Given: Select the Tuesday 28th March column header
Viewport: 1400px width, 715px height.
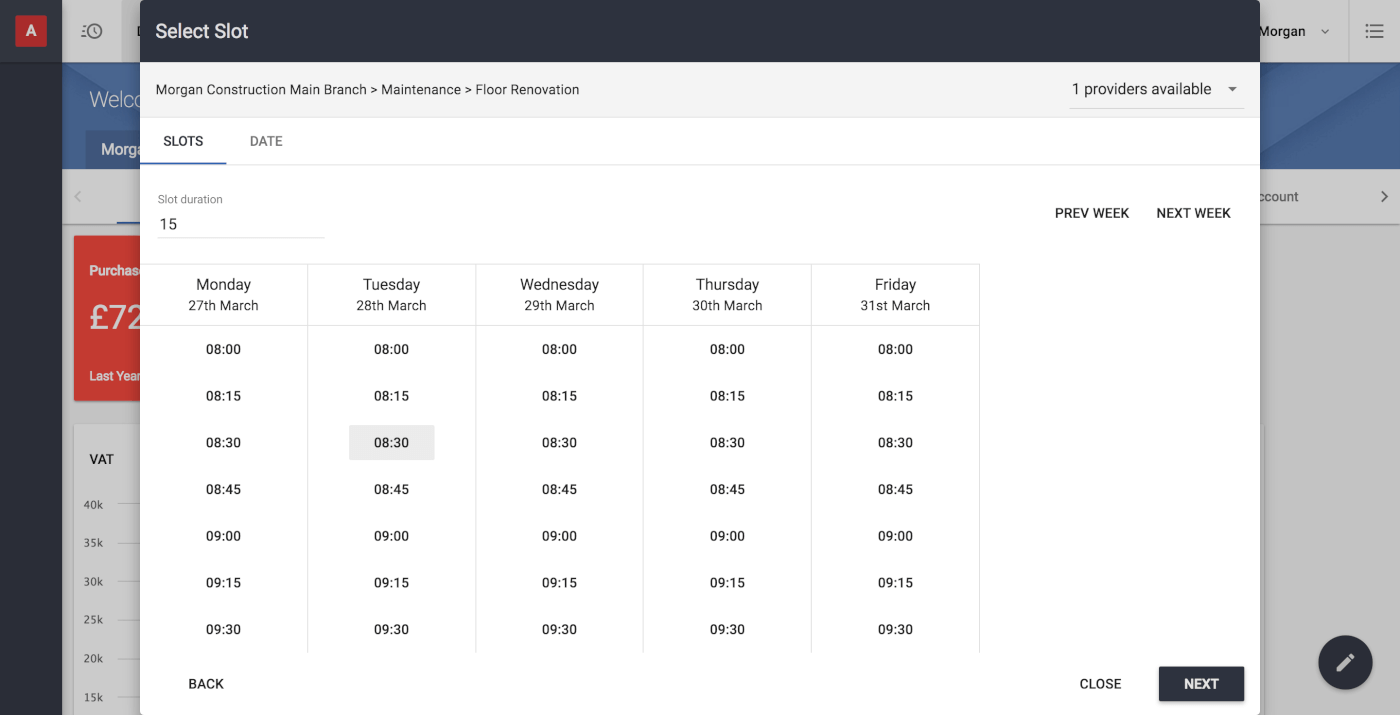Looking at the screenshot, I should (392, 295).
